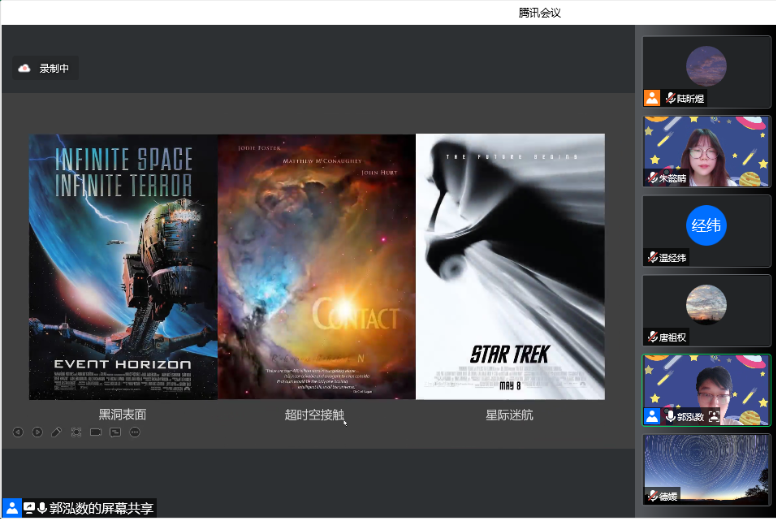
Task: Select the star-trail tile of 德媛
Action: [707, 470]
